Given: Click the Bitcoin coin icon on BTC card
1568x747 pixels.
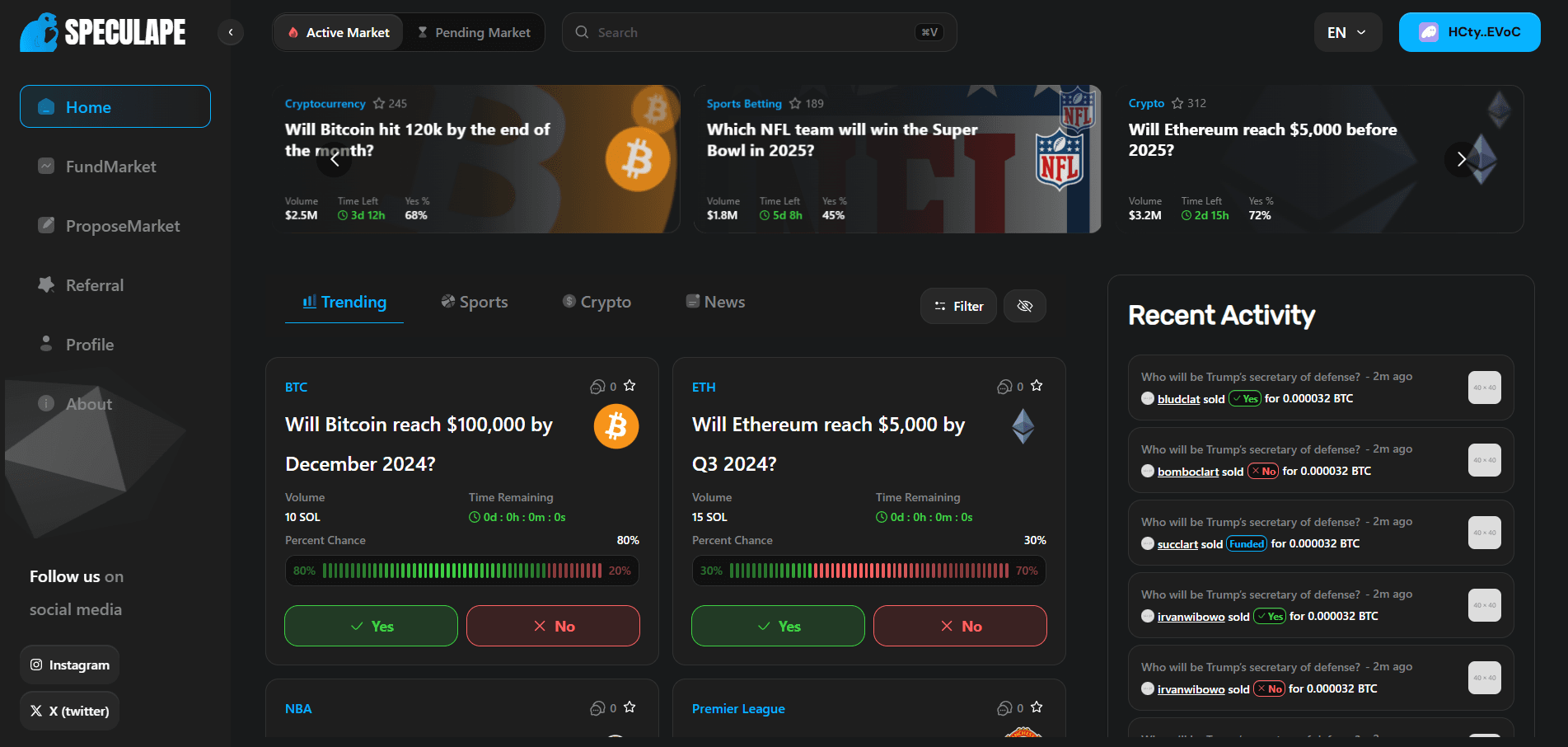Looking at the screenshot, I should pos(616,426).
